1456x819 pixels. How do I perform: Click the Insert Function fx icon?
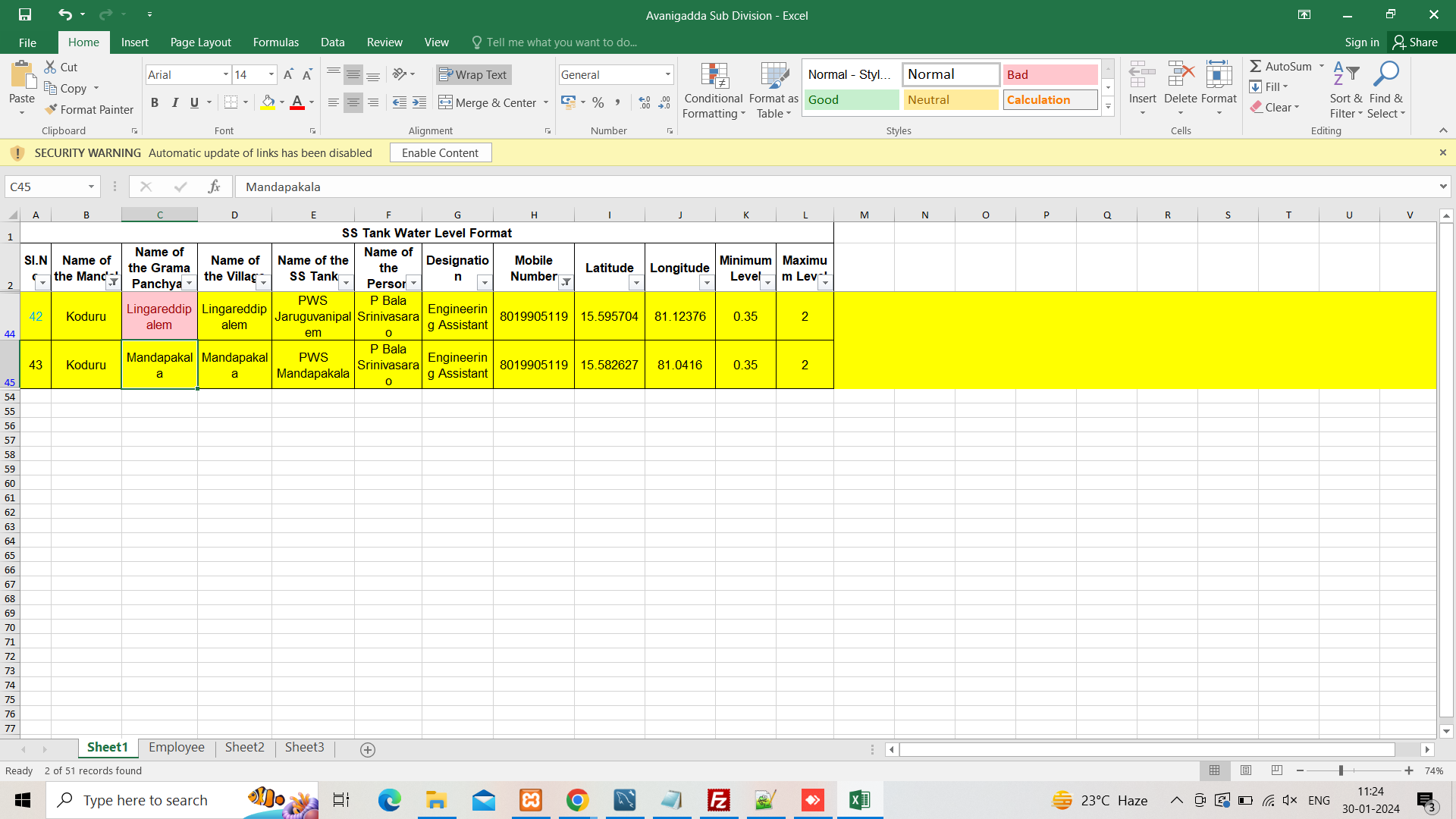point(215,187)
